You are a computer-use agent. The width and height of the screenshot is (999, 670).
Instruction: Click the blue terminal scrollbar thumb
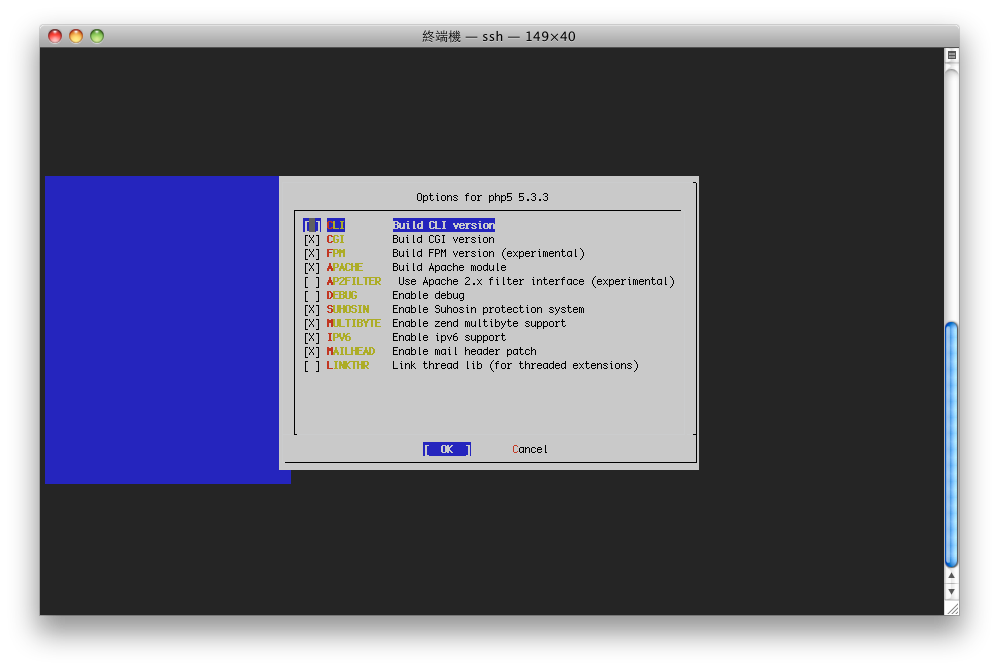pyautogui.click(x=951, y=445)
